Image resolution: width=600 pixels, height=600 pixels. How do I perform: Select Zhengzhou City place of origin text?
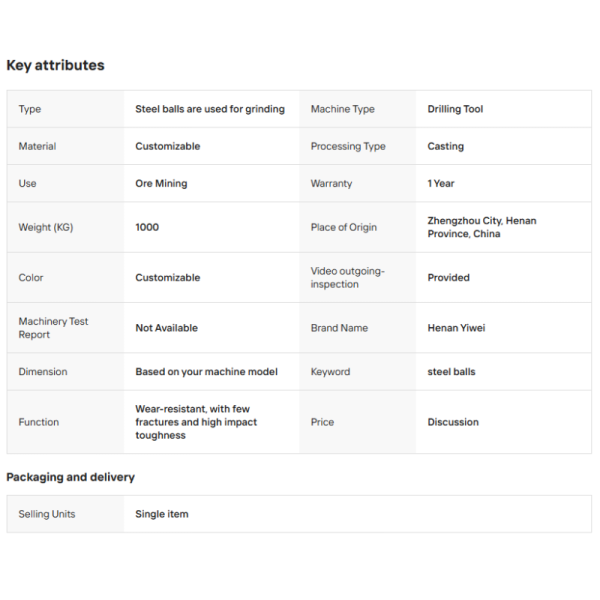coord(482,227)
